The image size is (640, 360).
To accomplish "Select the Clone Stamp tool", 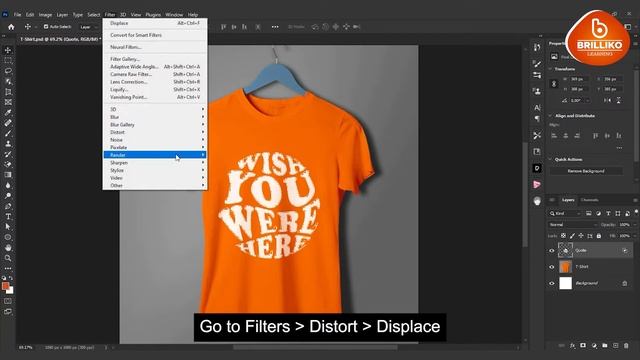I will (x=8, y=144).
